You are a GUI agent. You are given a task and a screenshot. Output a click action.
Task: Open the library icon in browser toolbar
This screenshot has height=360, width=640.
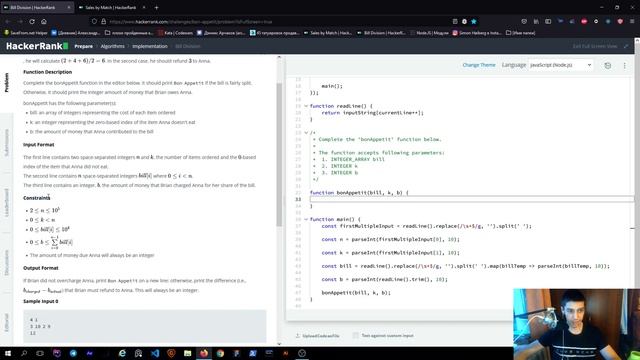click(536, 21)
